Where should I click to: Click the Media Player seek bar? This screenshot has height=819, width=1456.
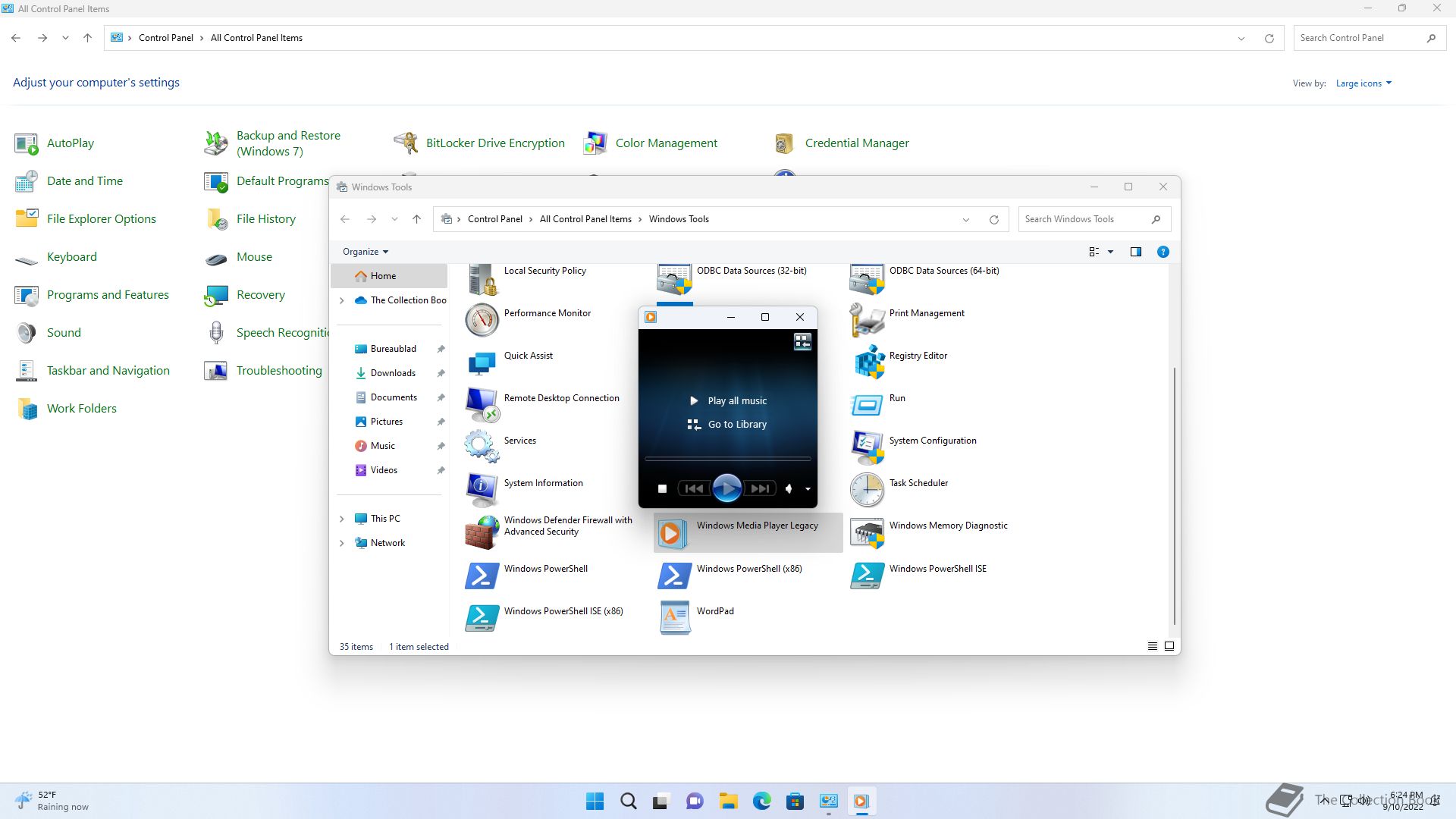(x=728, y=459)
